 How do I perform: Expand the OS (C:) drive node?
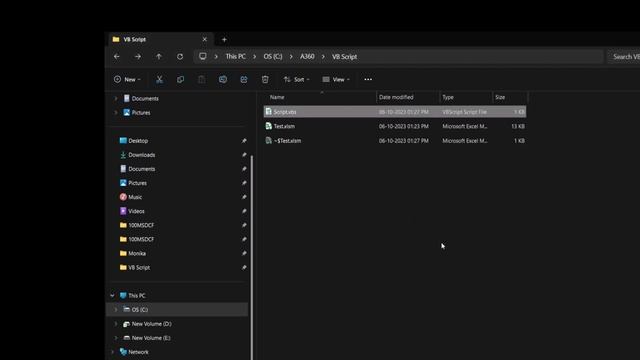116,310
